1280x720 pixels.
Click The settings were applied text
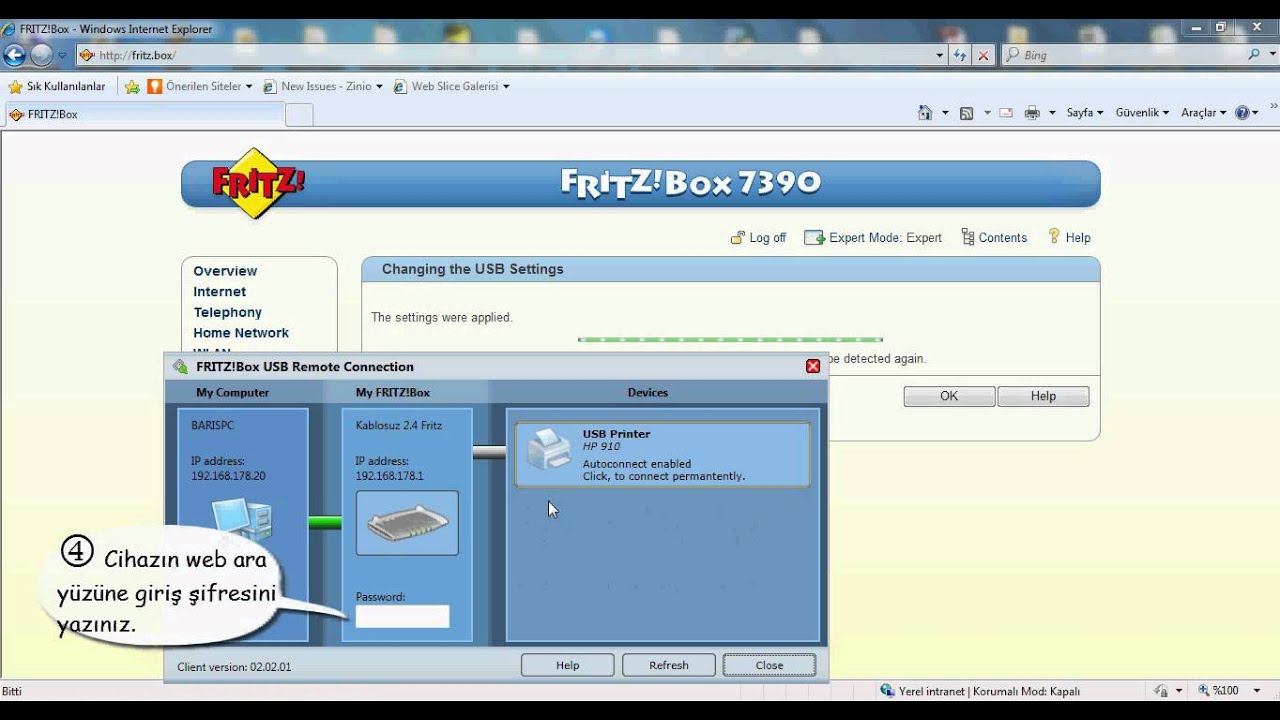tap(441, 317)
